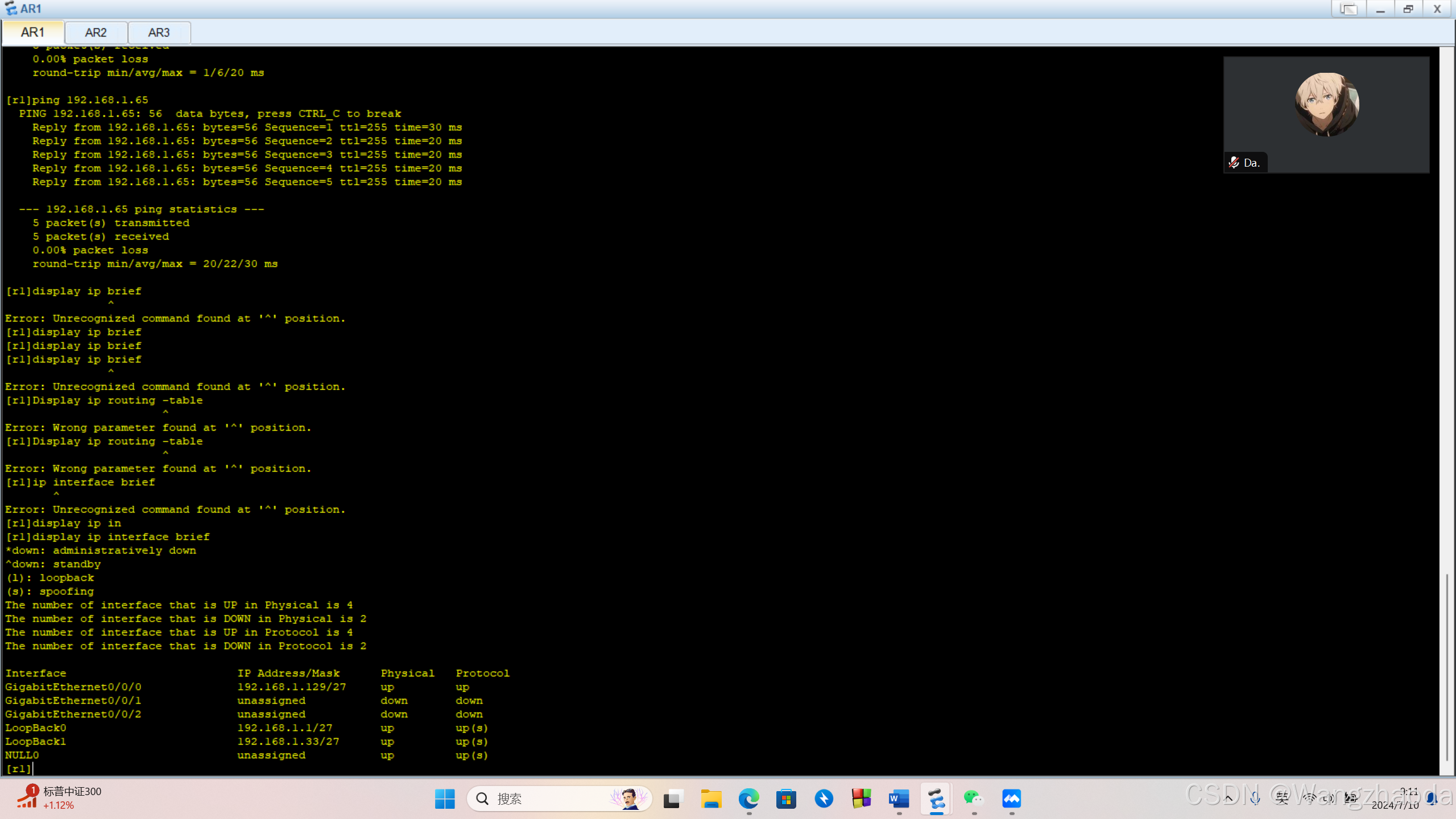The height and width of the screenshot is (819, 1456).
Task: Expand hidden system tray icons
Action: (x=1228, y=799)
